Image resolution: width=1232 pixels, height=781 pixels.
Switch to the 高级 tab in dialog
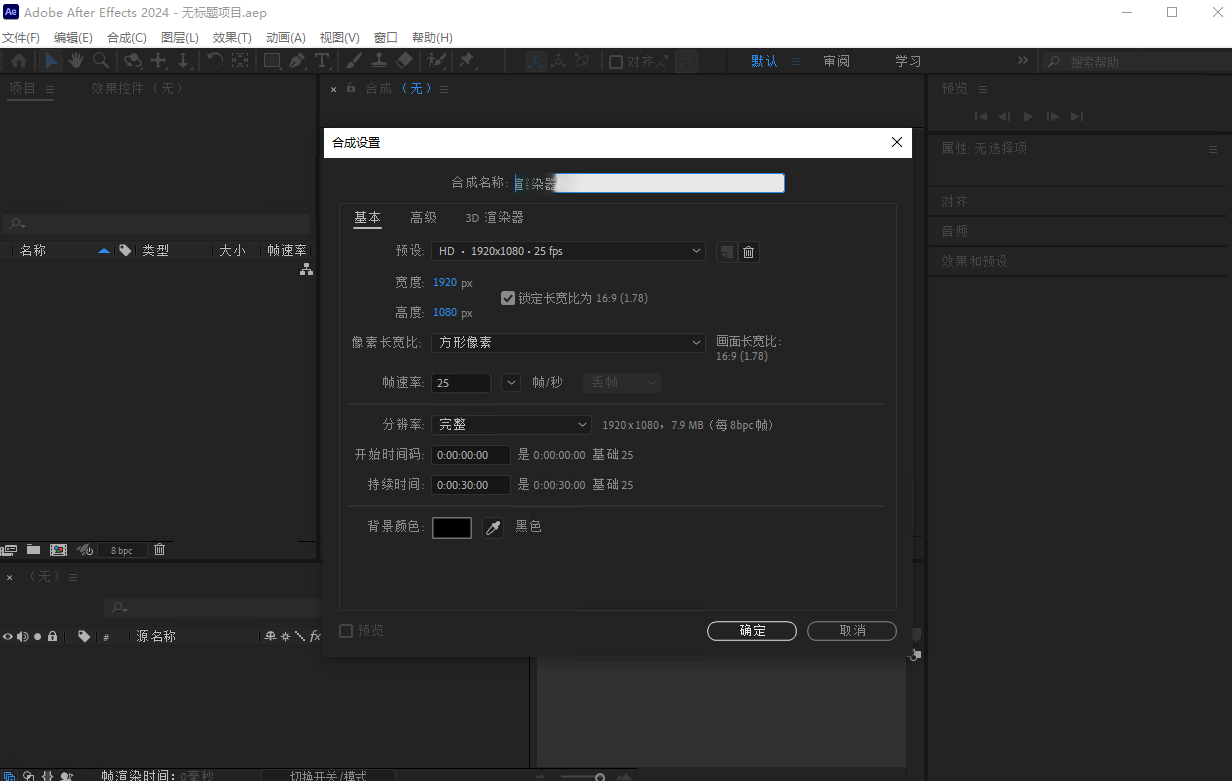pyautogui.click(x=423, y=217)
